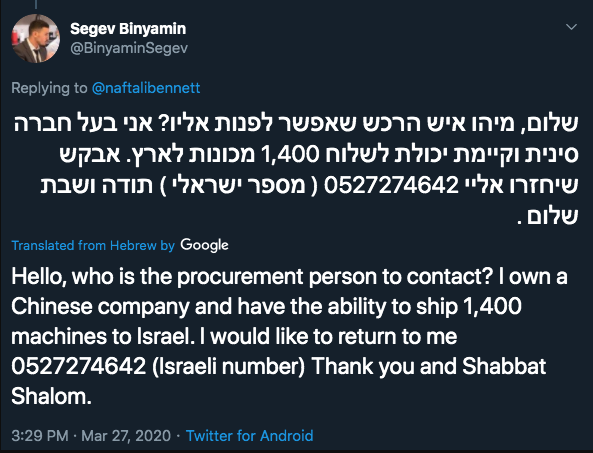Select phone number 0527274642 in Hebrew text
The width and height of the screenshot is (593, 453).
tap(391, 185)
